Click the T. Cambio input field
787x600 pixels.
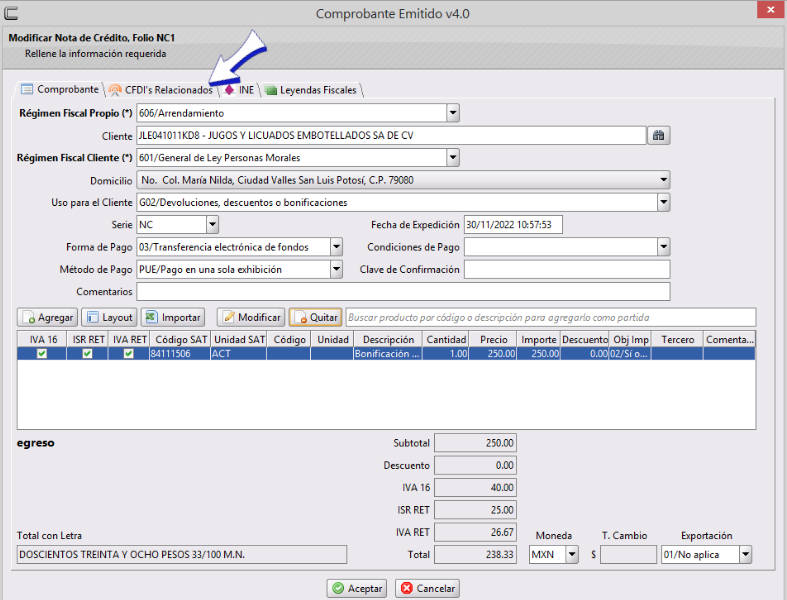pos(628,554)
